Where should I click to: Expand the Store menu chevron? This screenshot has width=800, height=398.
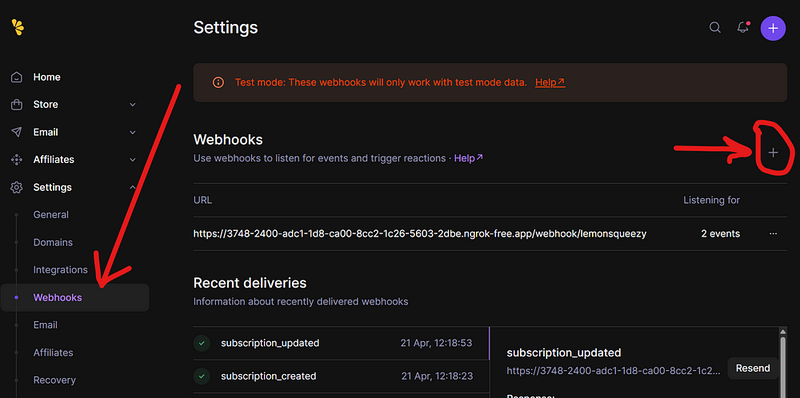(x=133, y=105)
